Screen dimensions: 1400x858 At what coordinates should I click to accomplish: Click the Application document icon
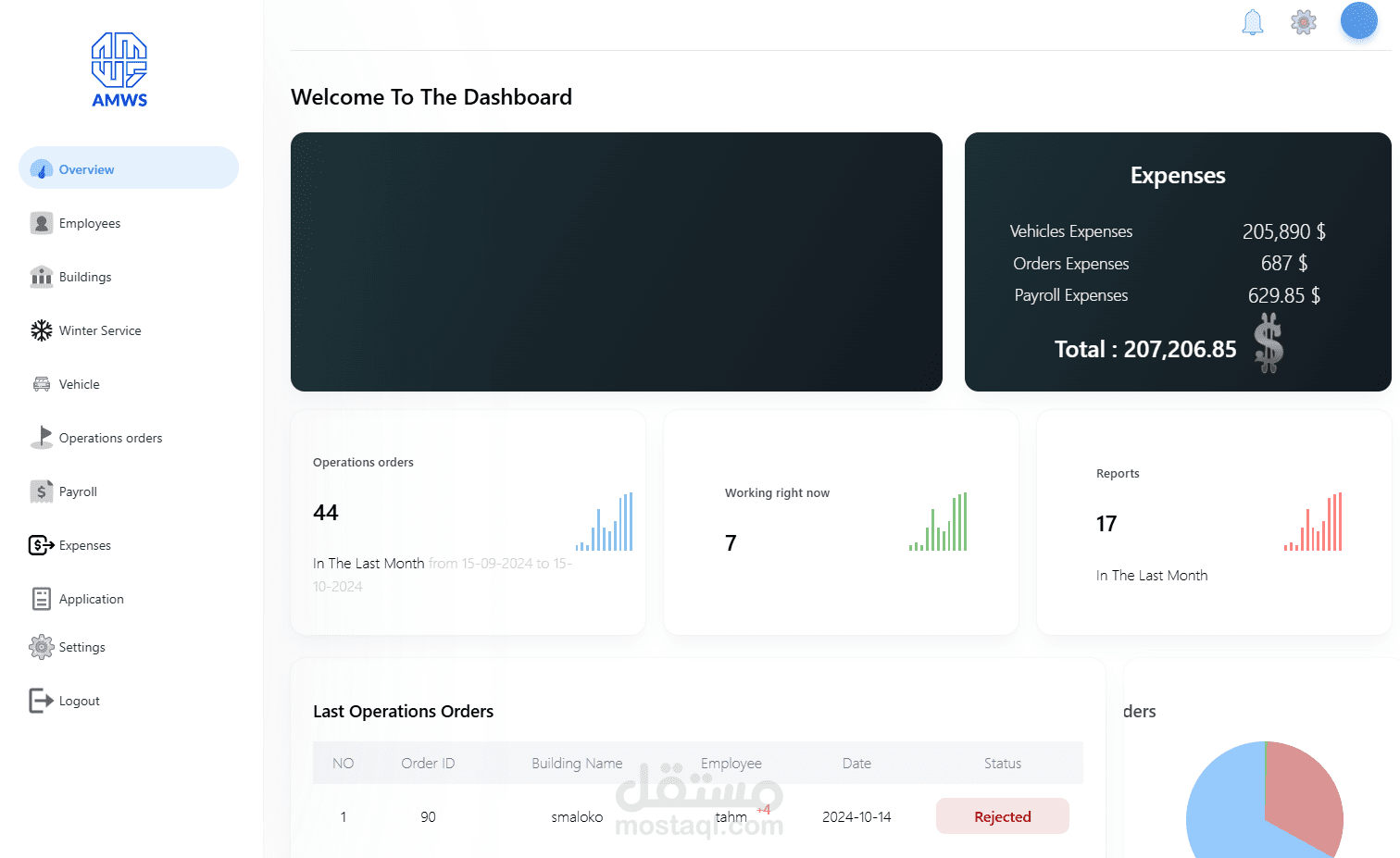42,599
